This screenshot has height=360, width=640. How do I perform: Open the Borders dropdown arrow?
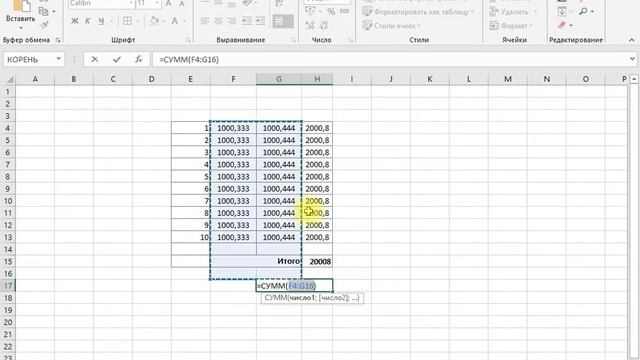click(x=138, y=21)
